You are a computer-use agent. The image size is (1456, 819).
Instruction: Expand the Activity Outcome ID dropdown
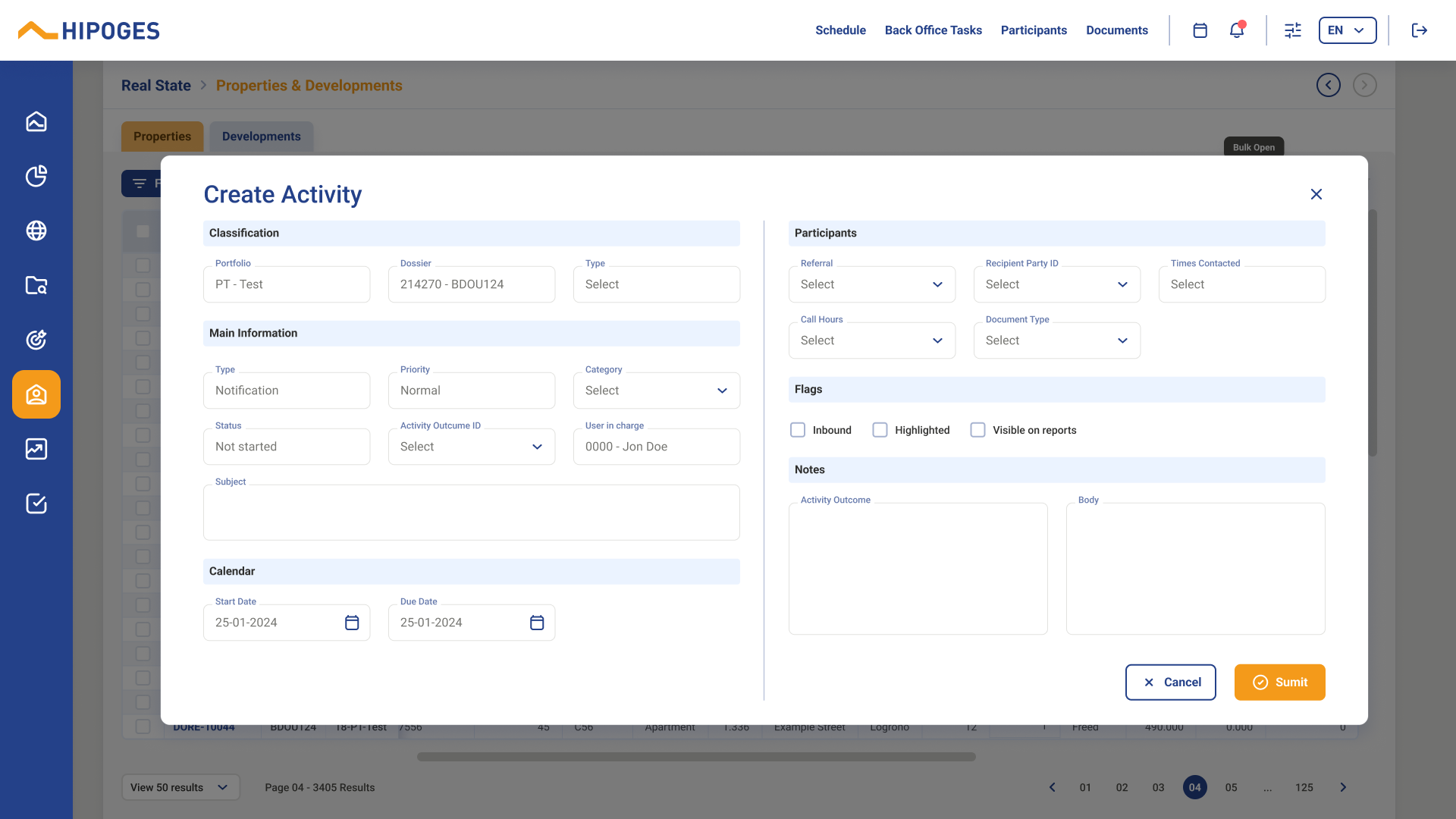pos(471,447)
